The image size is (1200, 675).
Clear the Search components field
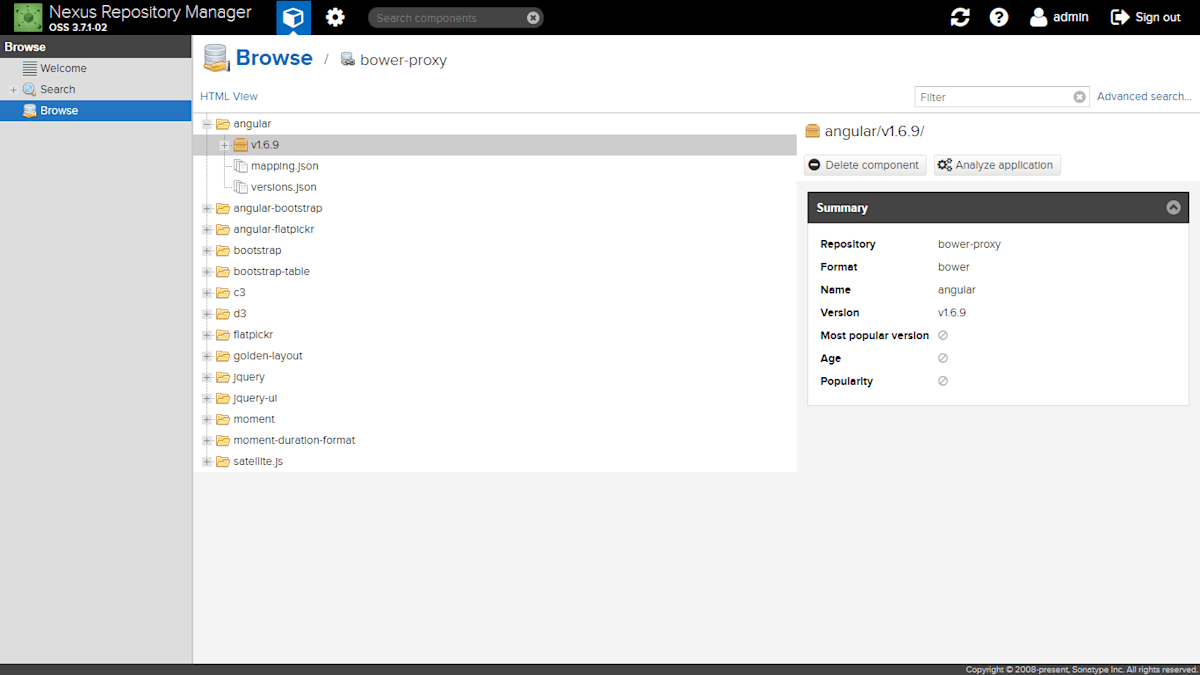[x=533, y=18]
